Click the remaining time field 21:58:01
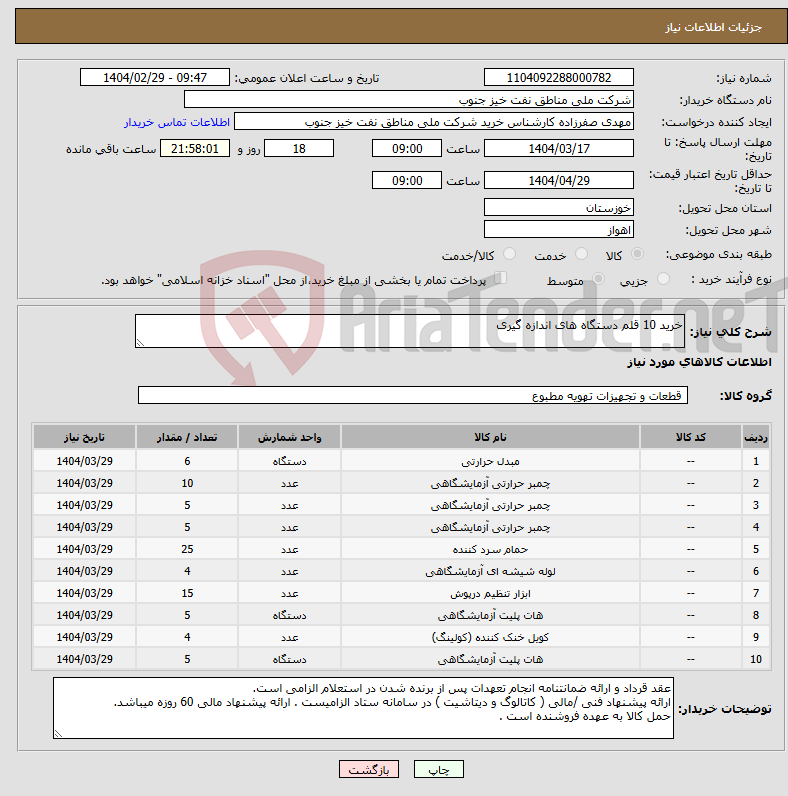The width and height of the screenshot is (788, 796). 195,148
